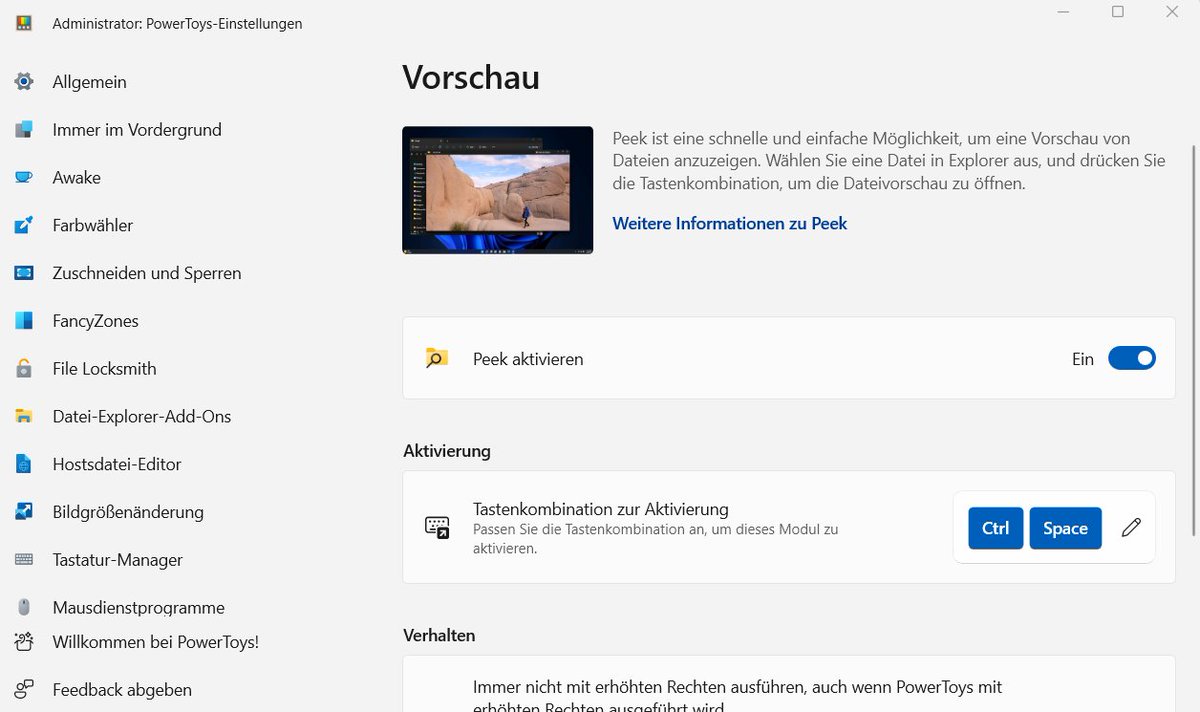Click the Peek magnifier folder icon
This screenshot has width=1200, height=712.
(436, 358)
